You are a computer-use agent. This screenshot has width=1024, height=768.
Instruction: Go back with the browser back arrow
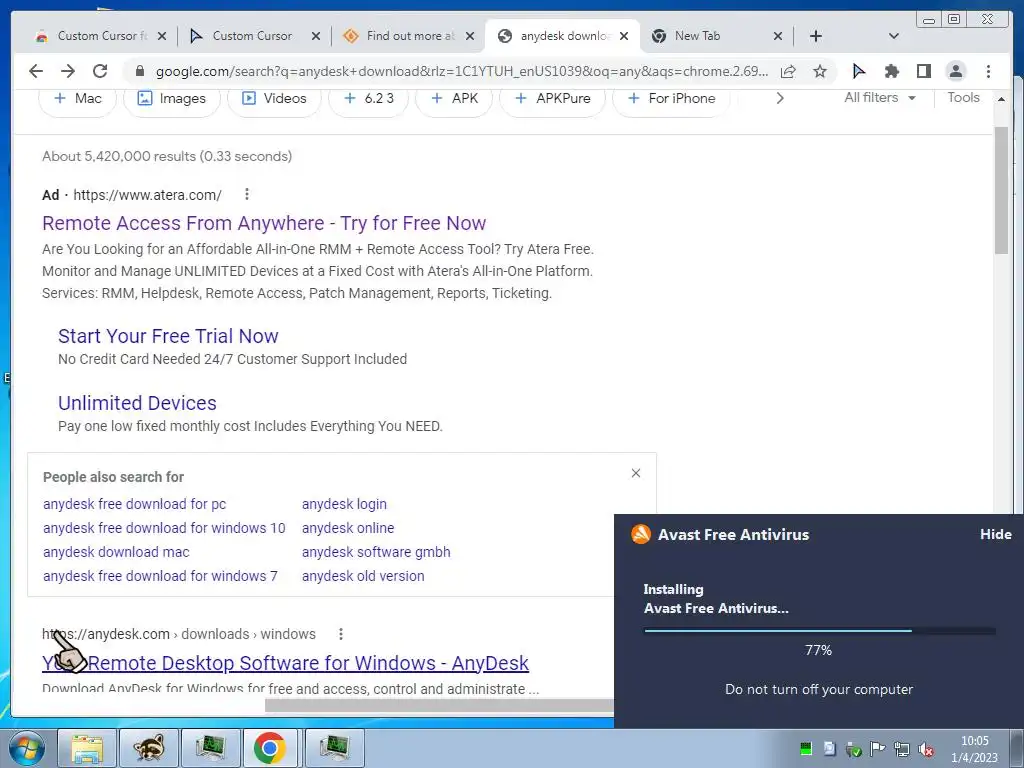point(36,71)
